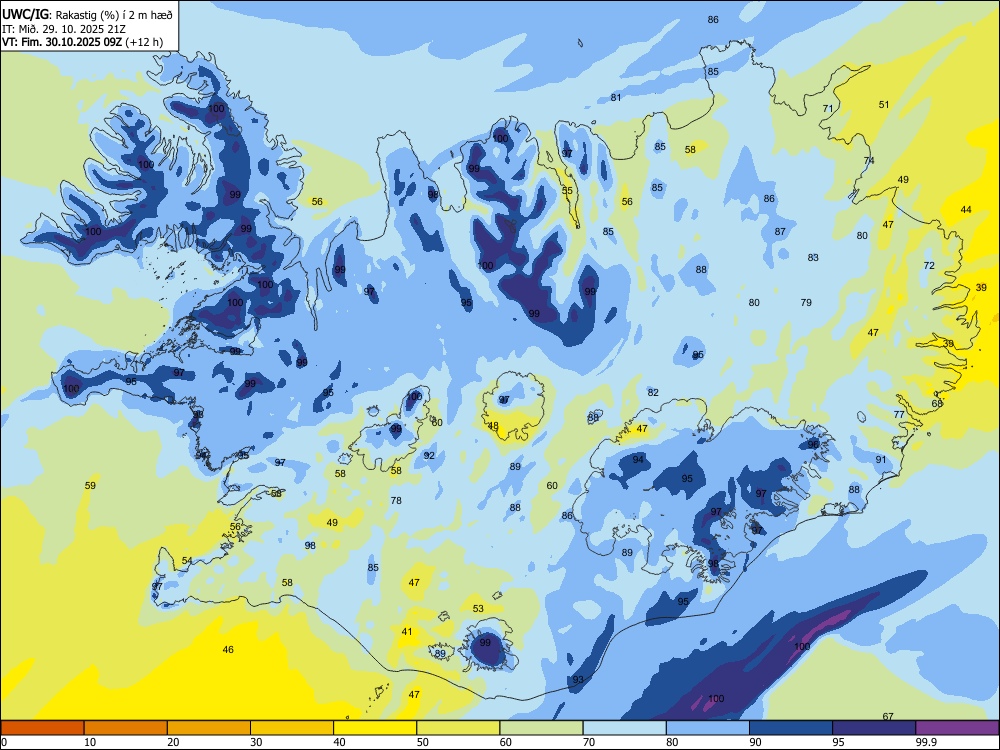Image resolution: width=1000 pixels, height=750 pixels.
Task: Select the 30–40 legend color block
Action: pyautogui.click(x=292, y=728)
